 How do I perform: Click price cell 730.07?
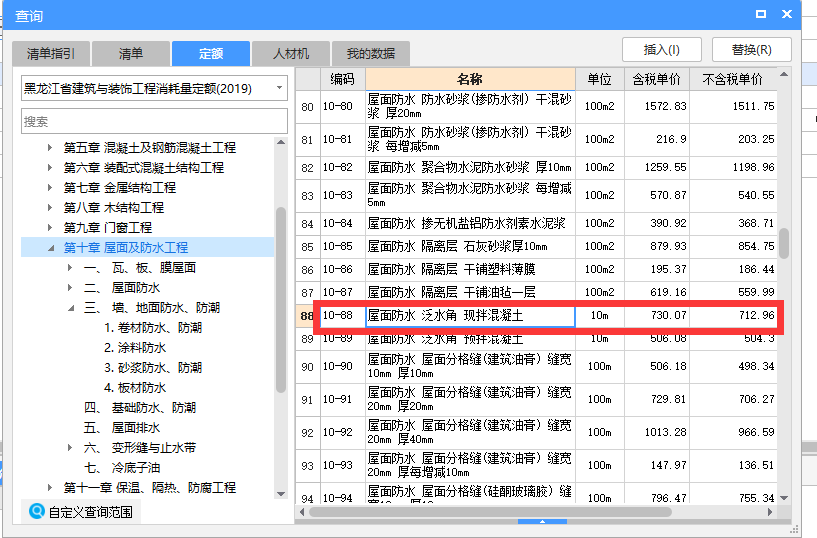click(x=657, y=316)
